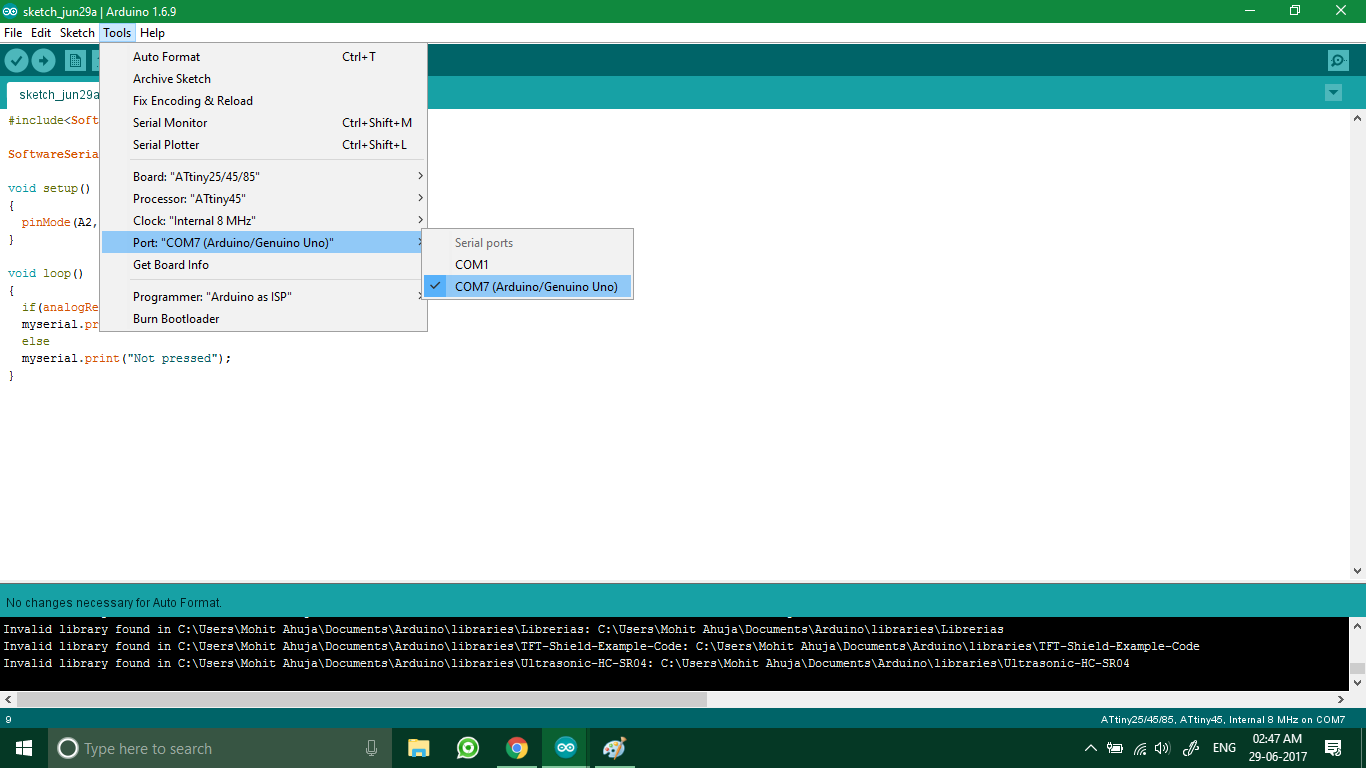Open the Edit menu

[41, 33]
